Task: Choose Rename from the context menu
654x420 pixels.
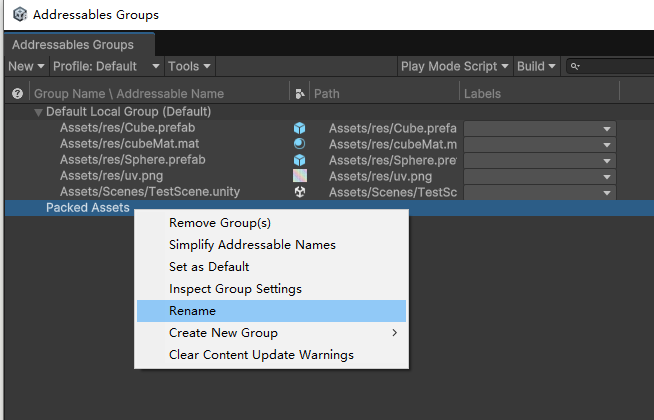Action: [272, 311]
